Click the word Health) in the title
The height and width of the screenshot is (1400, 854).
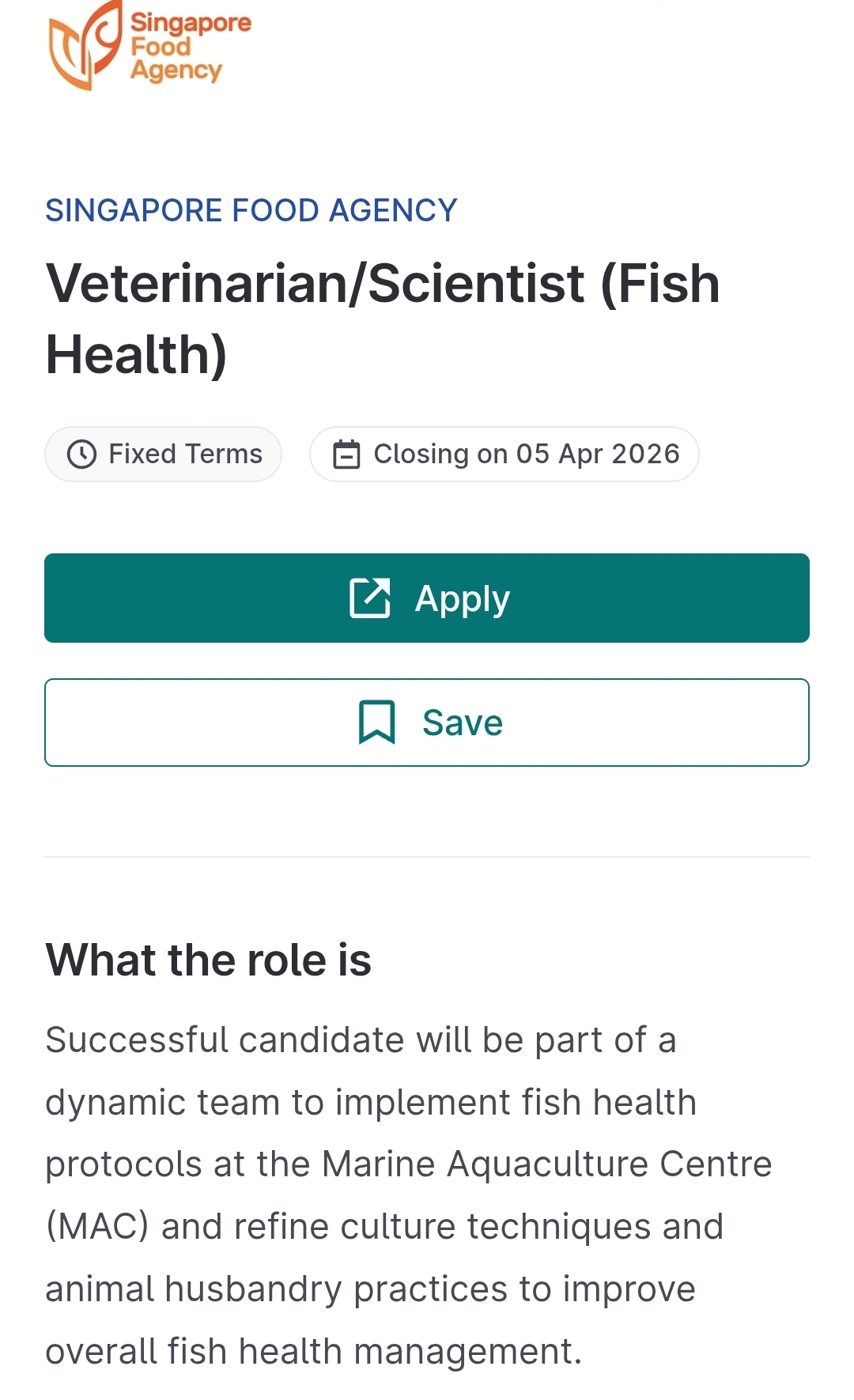coord(136,354)
